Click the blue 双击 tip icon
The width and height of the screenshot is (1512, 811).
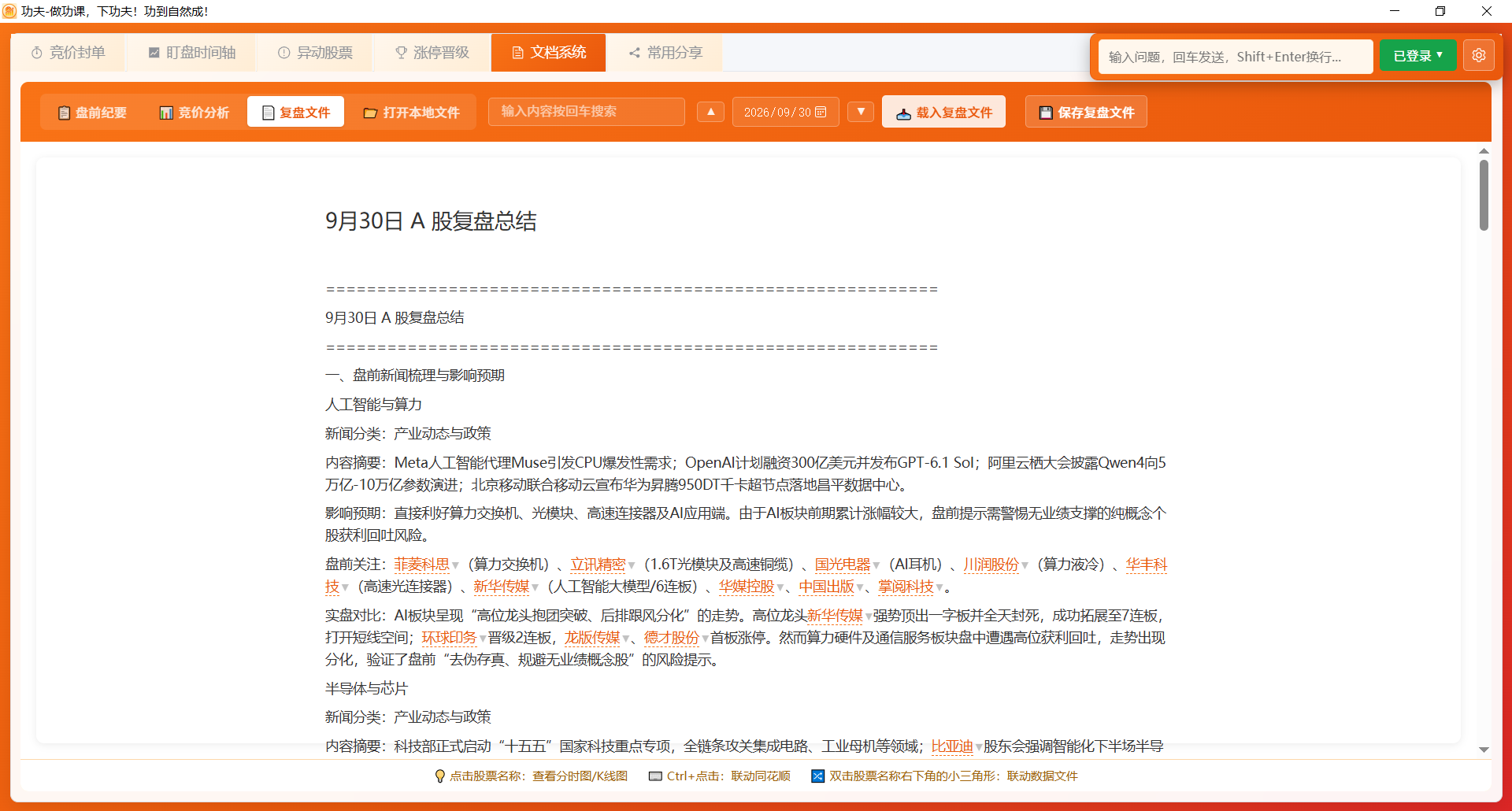point(817,776)
